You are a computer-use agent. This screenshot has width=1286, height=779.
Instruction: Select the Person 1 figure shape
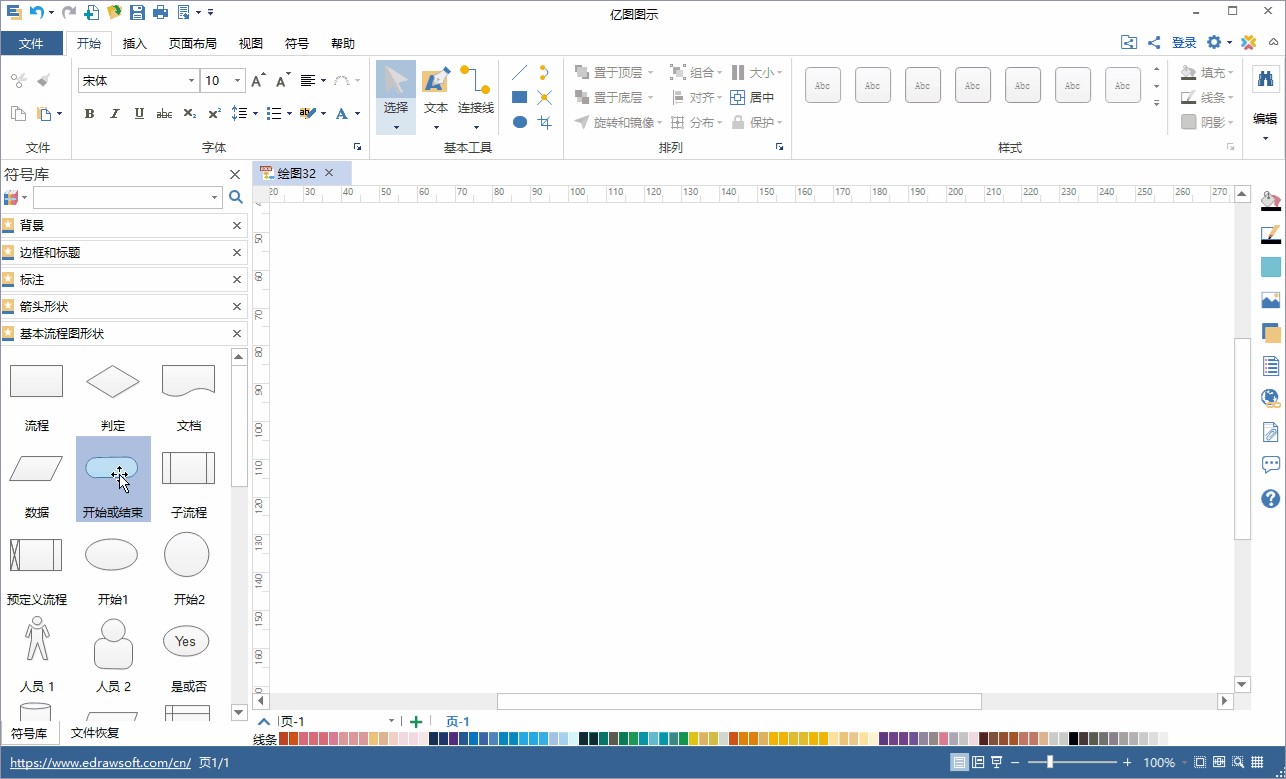37,641
